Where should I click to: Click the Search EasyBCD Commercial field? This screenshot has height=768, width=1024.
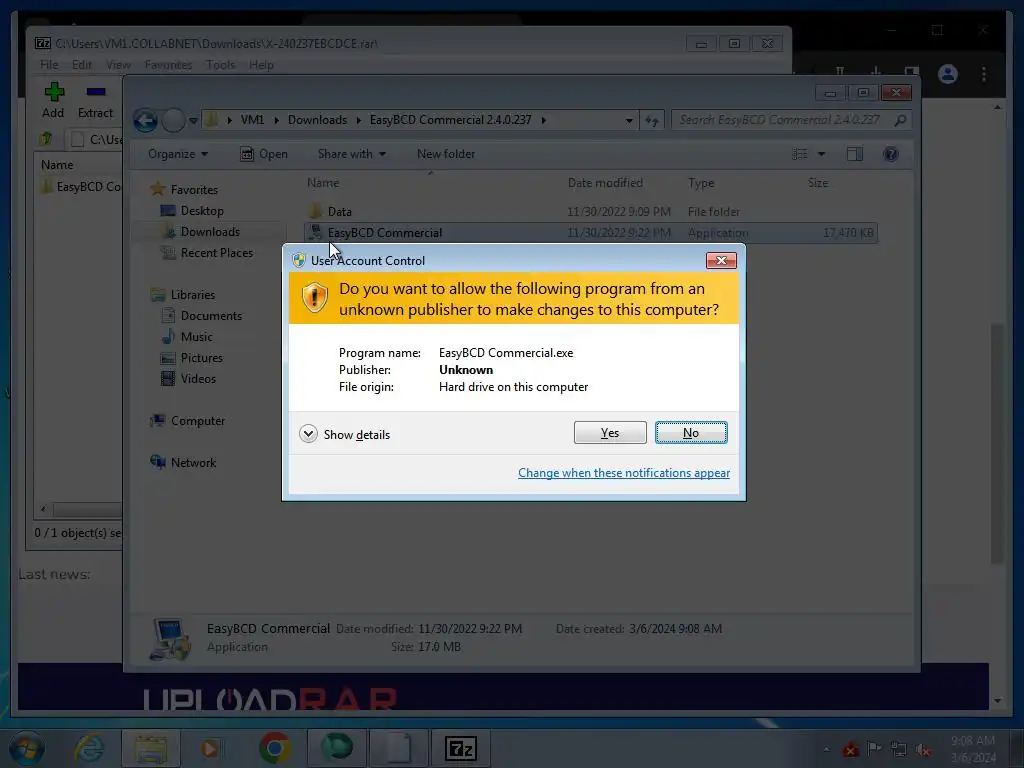point(791,120)
